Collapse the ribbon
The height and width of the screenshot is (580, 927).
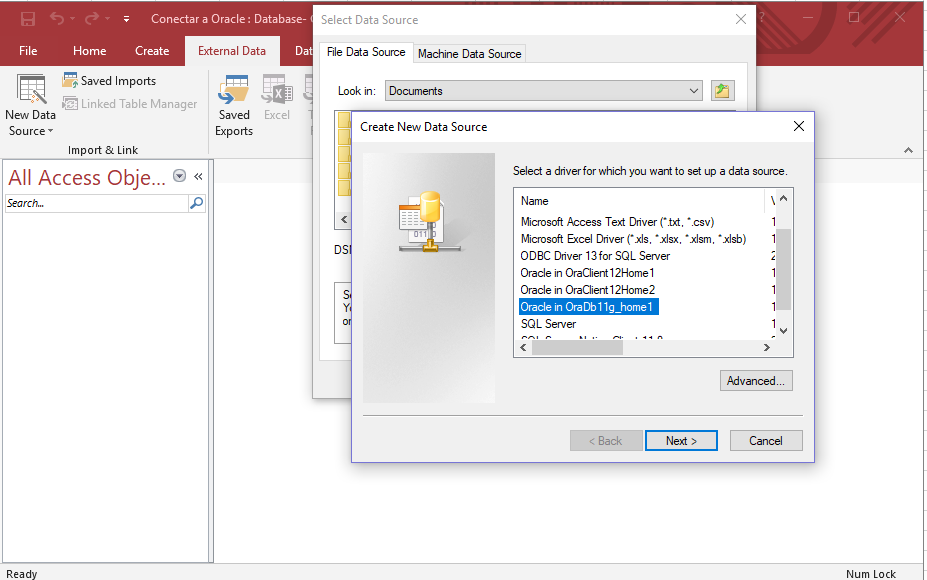(908, 151)
